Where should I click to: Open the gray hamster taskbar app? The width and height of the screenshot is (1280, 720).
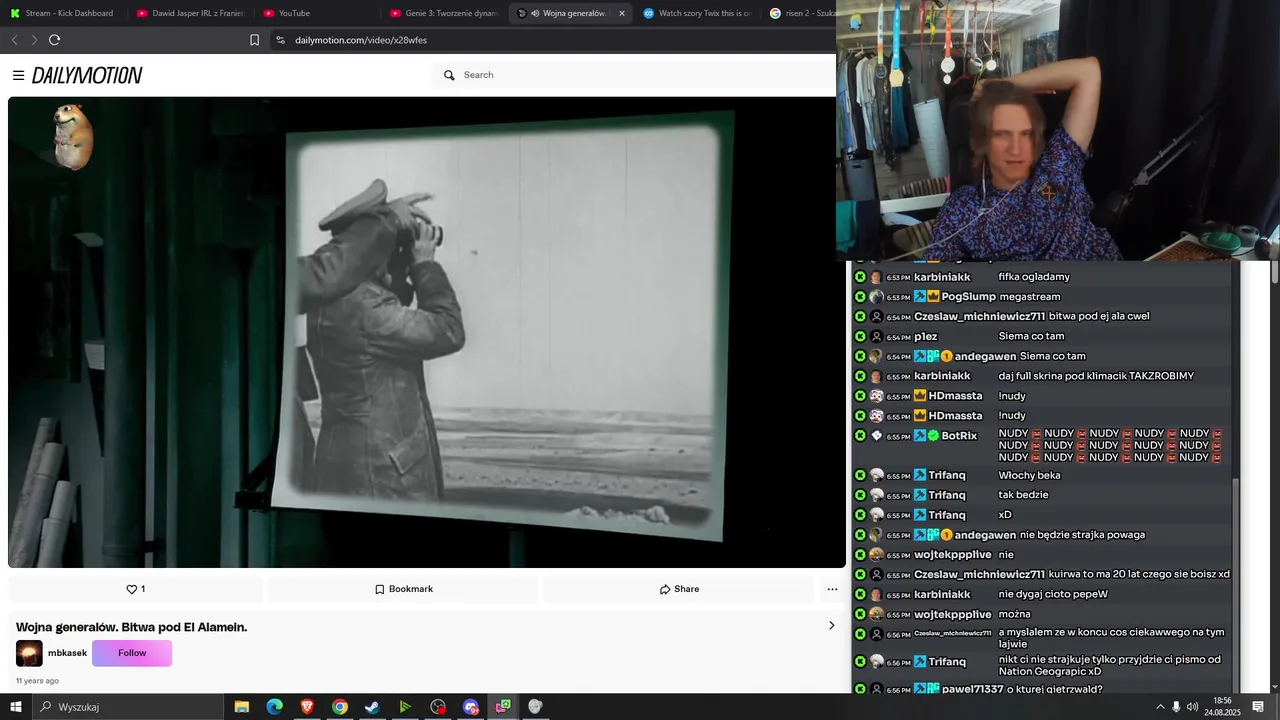click(535, 707)
